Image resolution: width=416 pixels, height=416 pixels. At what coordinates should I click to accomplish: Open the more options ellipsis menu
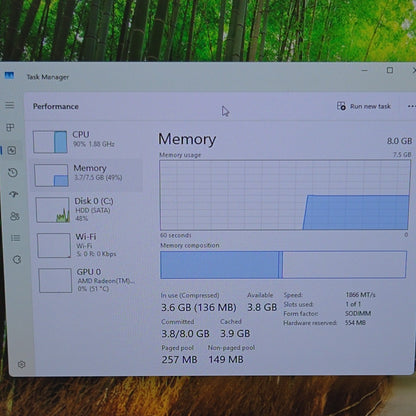[411, 106]
